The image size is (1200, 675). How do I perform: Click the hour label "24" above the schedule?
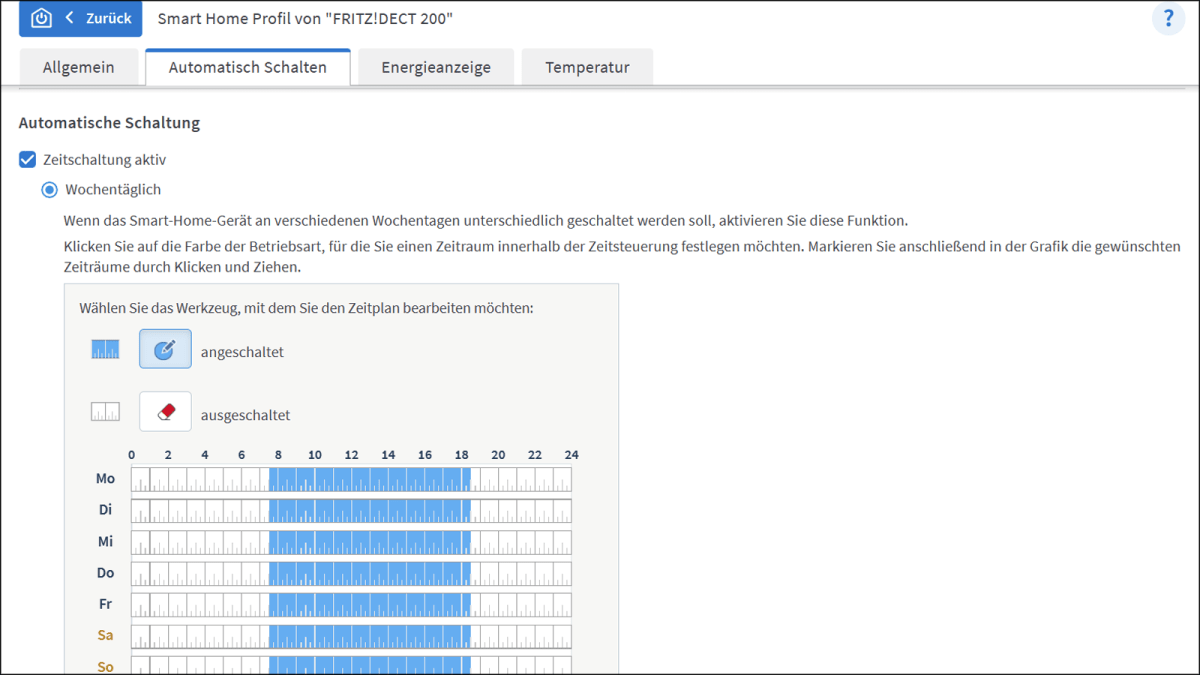[571, 455]
